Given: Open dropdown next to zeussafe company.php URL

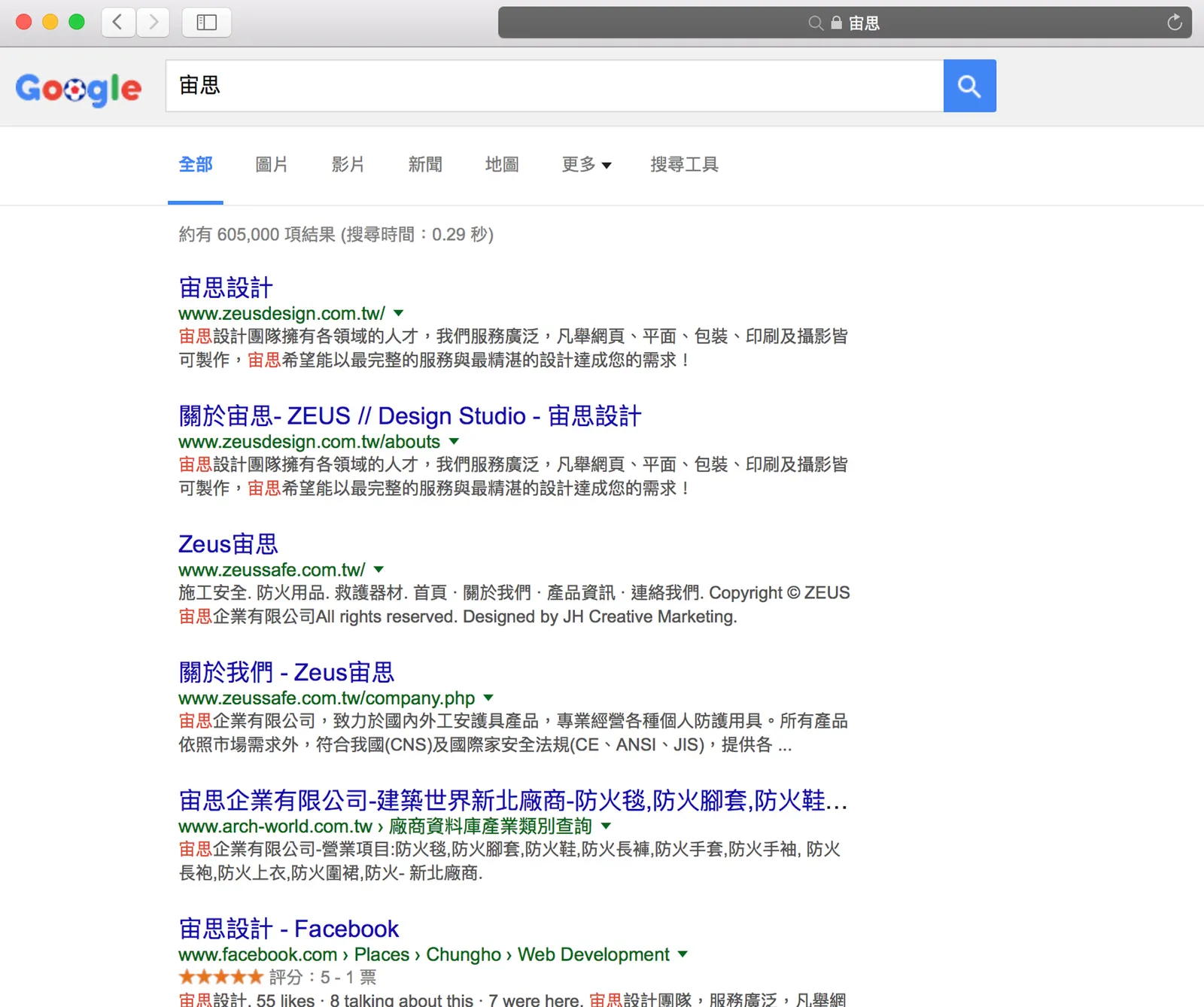Looking at the screenshot, I should (x=488, y=698).
